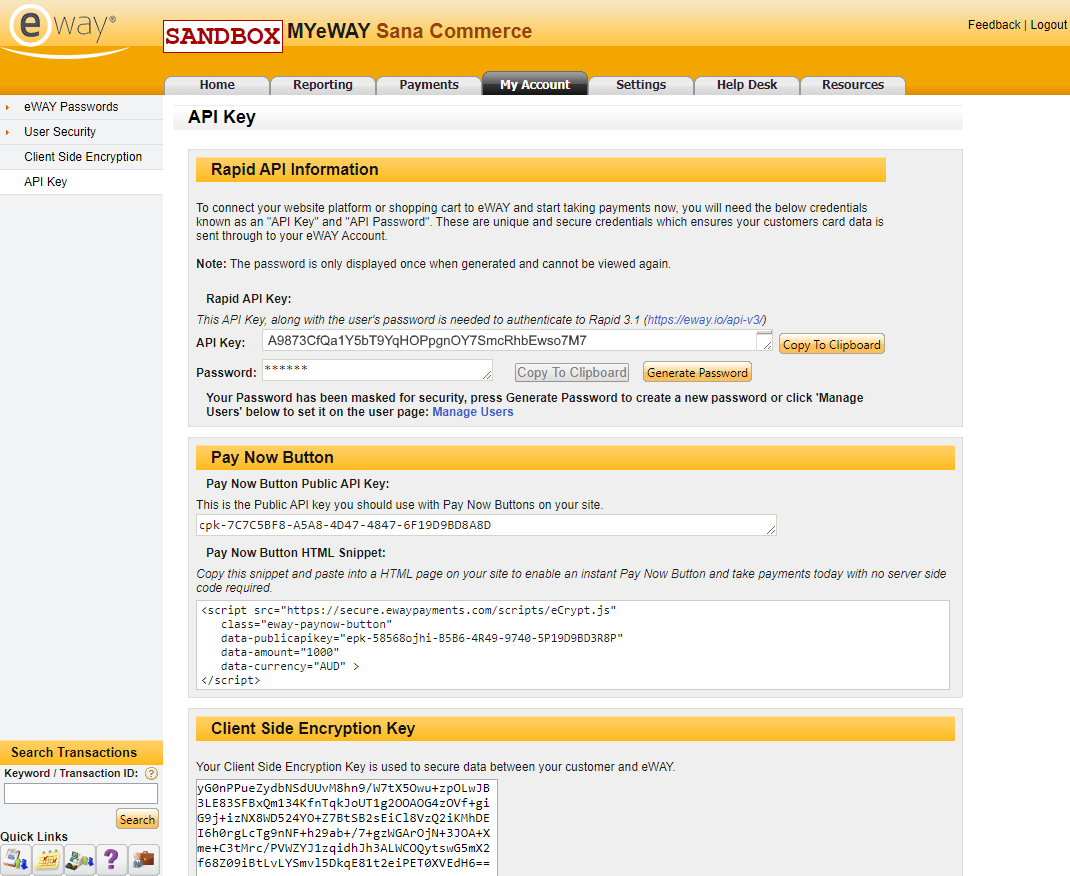Click the 'MYeWAY Sana Commerce' title
1070x876 pixels.
pyautogui.click(x=409, y=31)
